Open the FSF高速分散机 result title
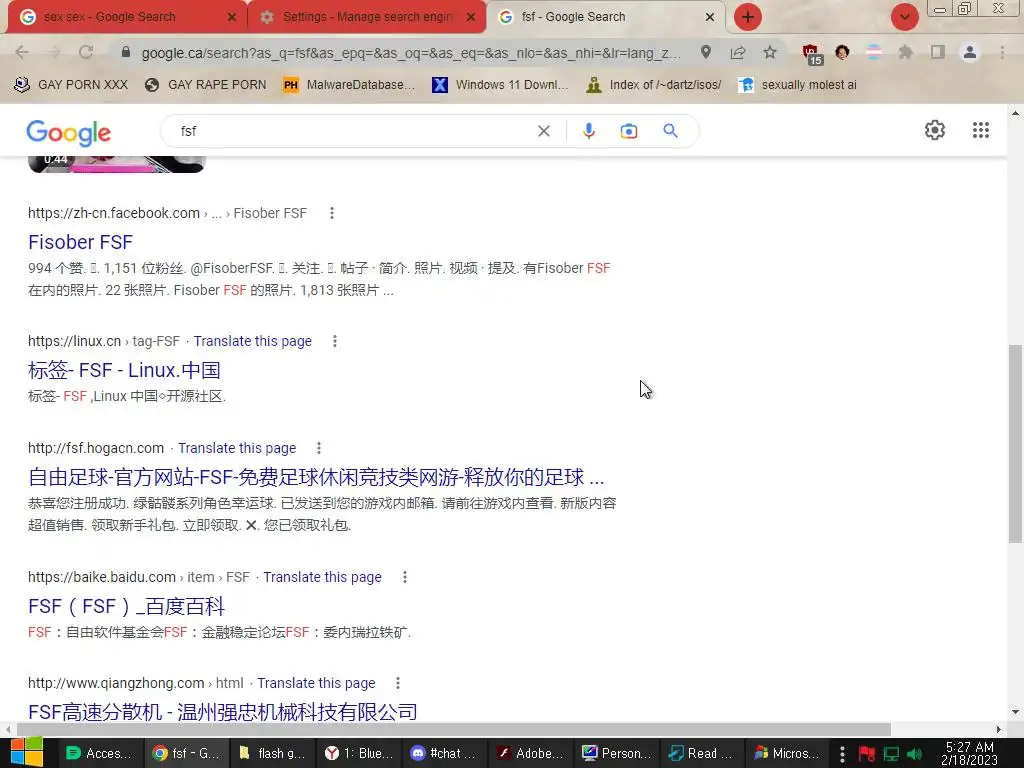This screenshot has height=768, width=1024. click(223, 711)
